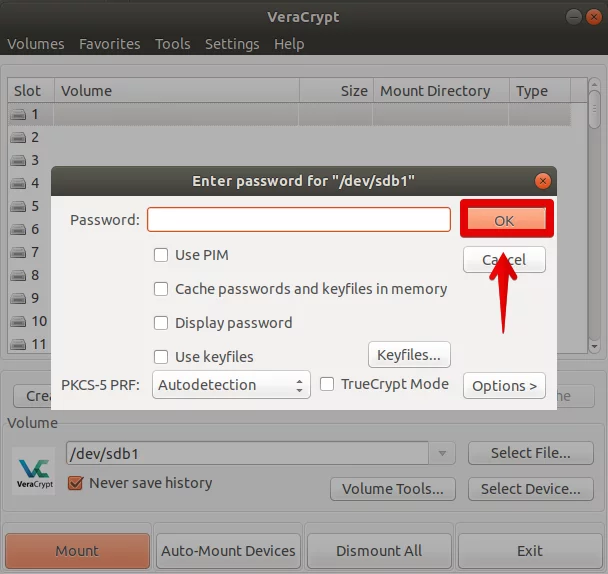Image resolution: width=608 pixels, height=574 pixels.
Task: Sort by the Slot column header
Action: tap(31, 91)
